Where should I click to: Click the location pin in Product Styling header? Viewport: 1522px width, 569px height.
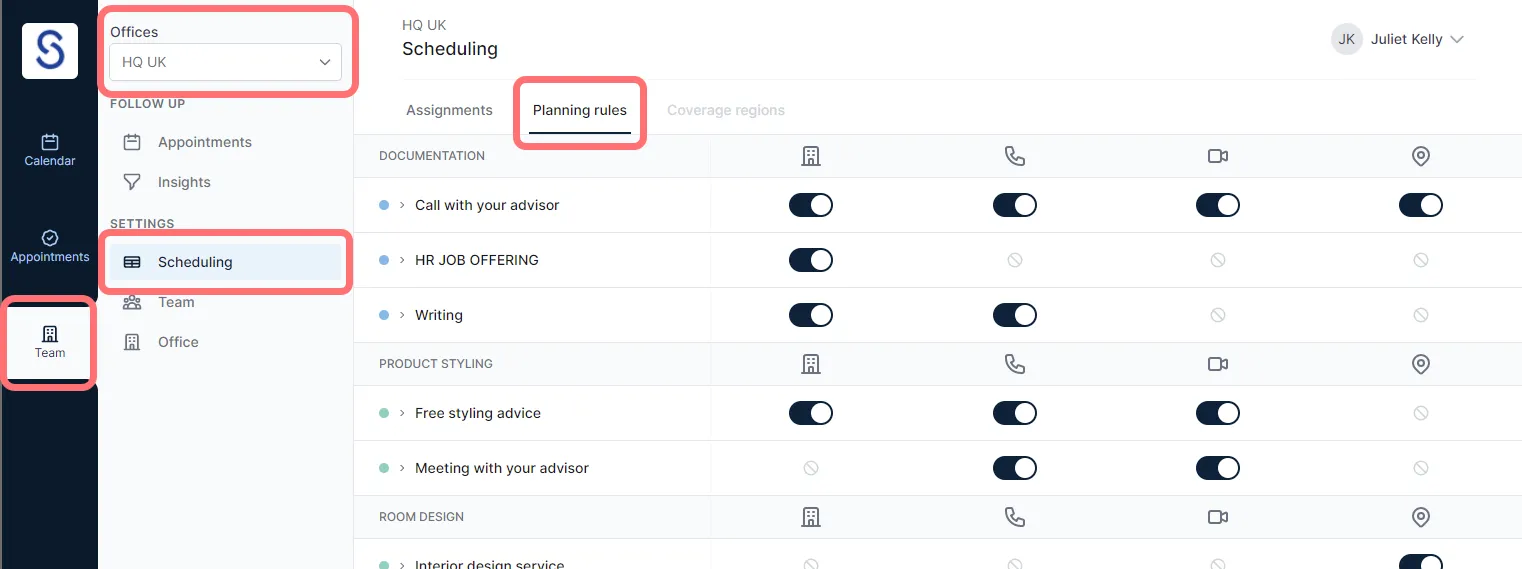1421,364
